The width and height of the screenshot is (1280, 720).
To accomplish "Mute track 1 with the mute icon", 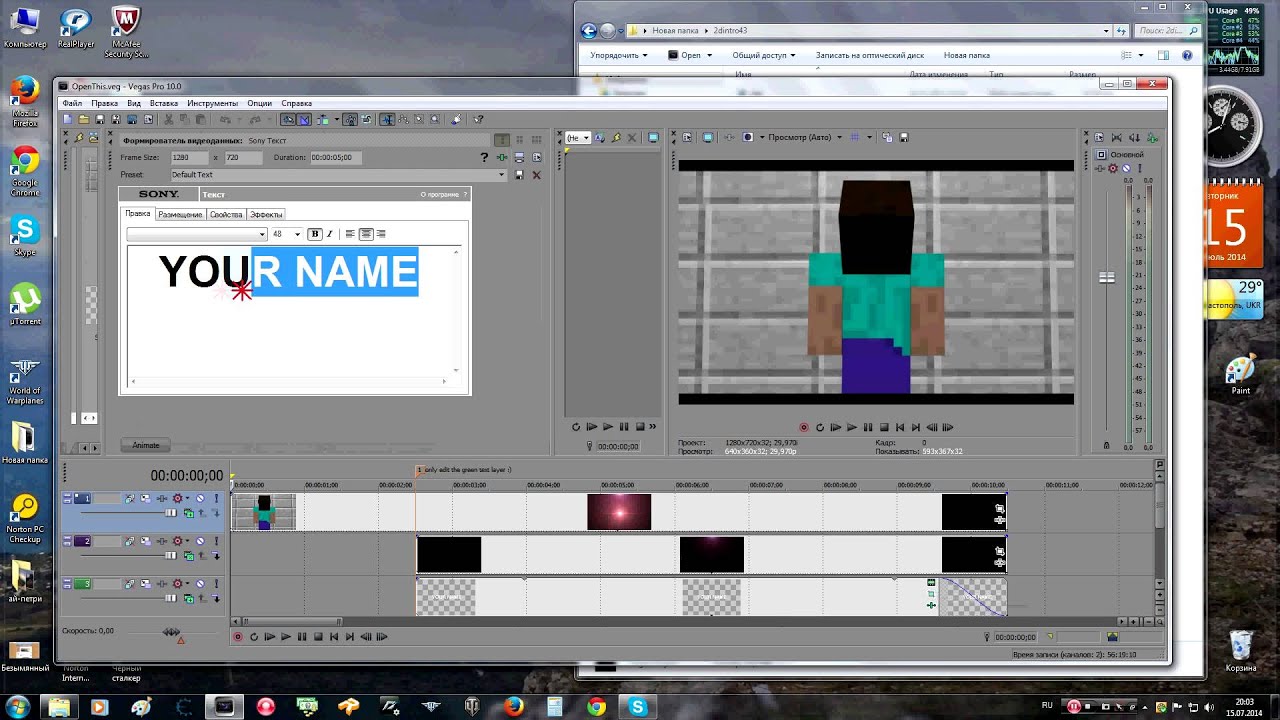I will [x=200, y=498].
